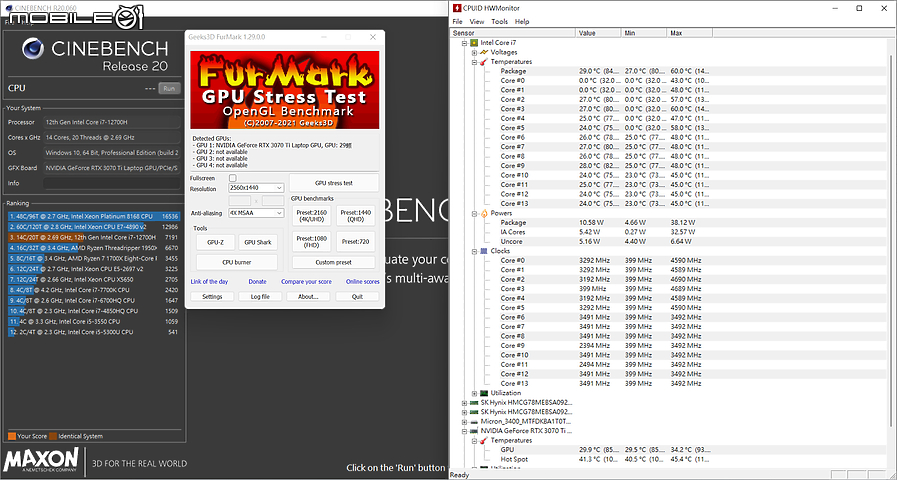The width and height of the screenshot is (897, 480).
Task: Click the Run button in Cinebench
Action: coord(169,89)
